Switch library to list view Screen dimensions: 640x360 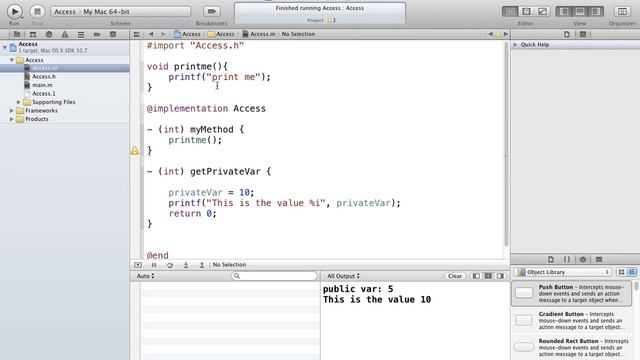tap(632, 272)
